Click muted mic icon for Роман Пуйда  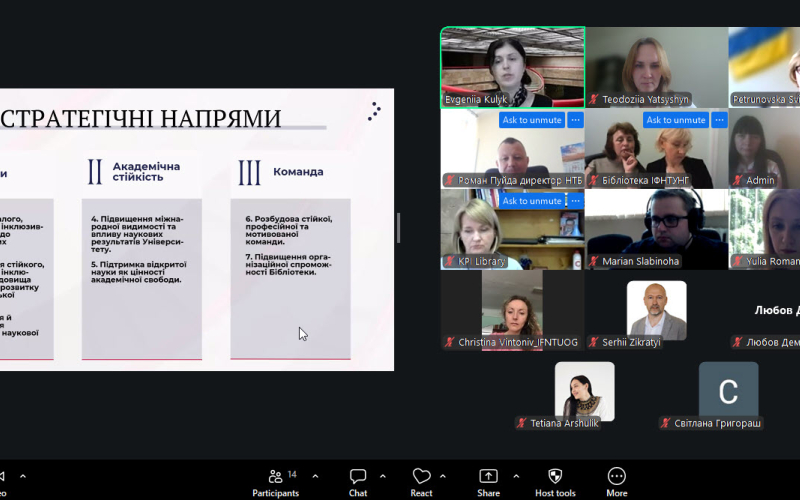click(449, 180)
